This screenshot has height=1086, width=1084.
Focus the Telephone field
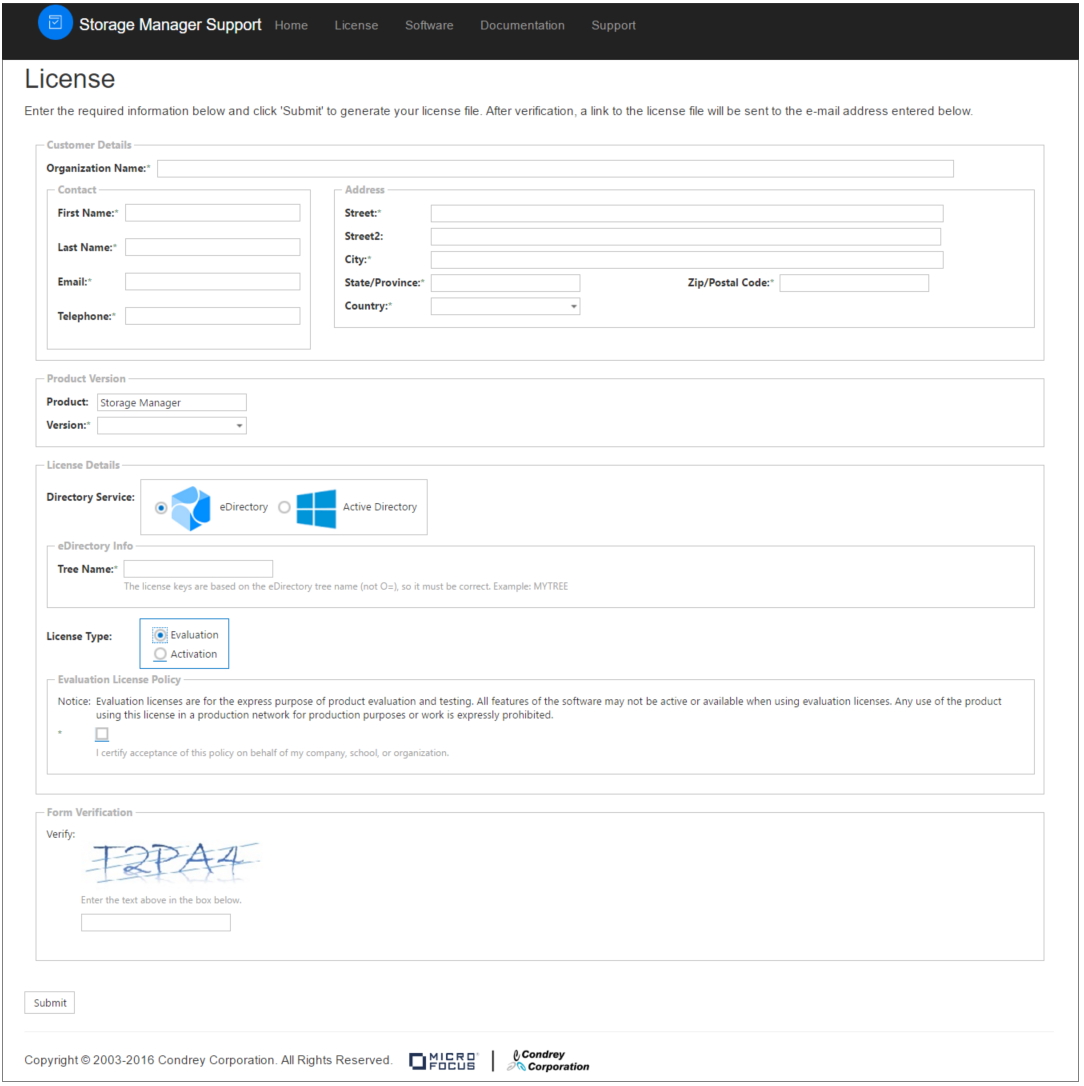click(x=213, y=317)
